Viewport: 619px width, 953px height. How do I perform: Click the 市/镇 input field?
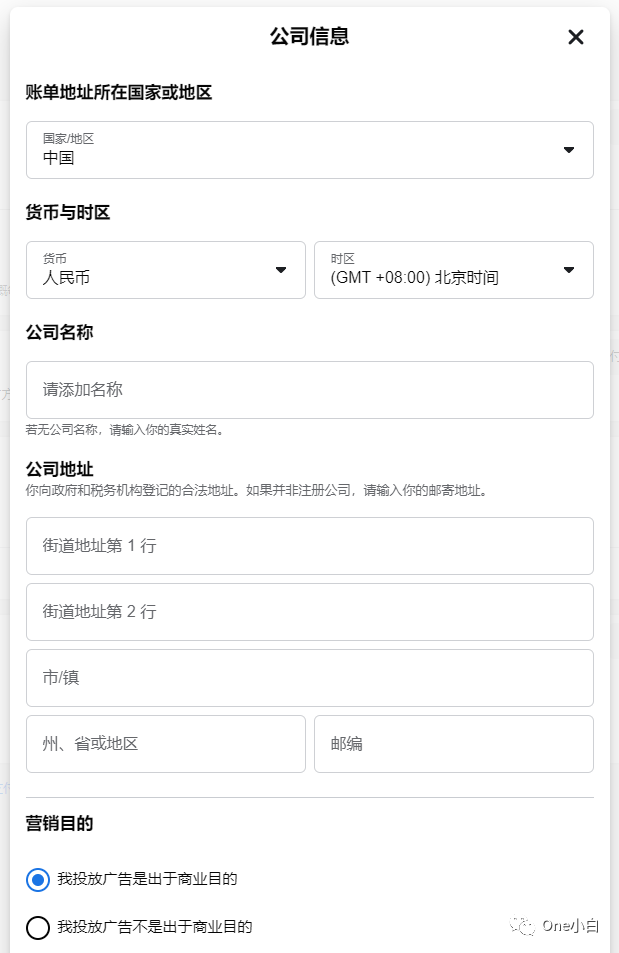coord(310,678)
